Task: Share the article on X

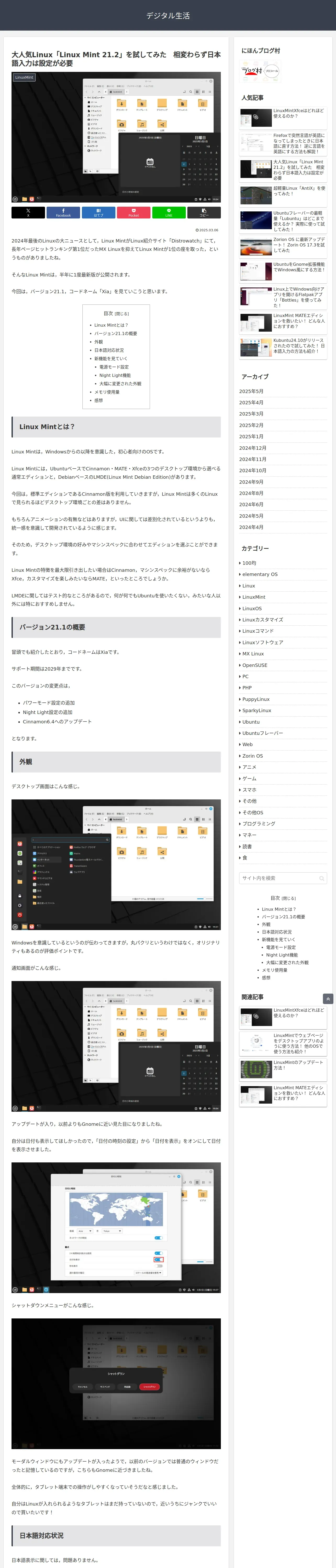Action: [28, 212]
